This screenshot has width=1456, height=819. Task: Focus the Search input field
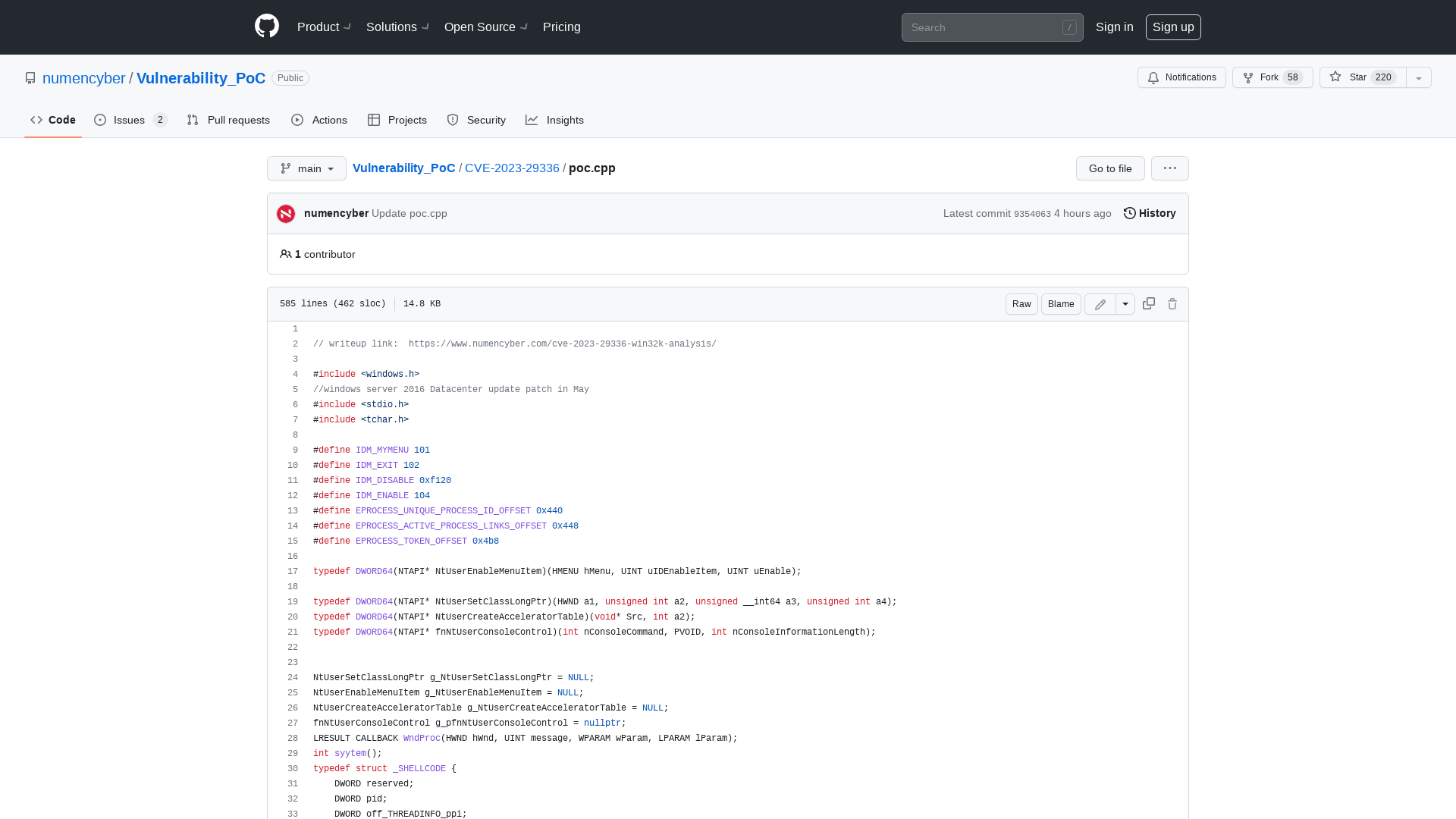pos(992,27)
